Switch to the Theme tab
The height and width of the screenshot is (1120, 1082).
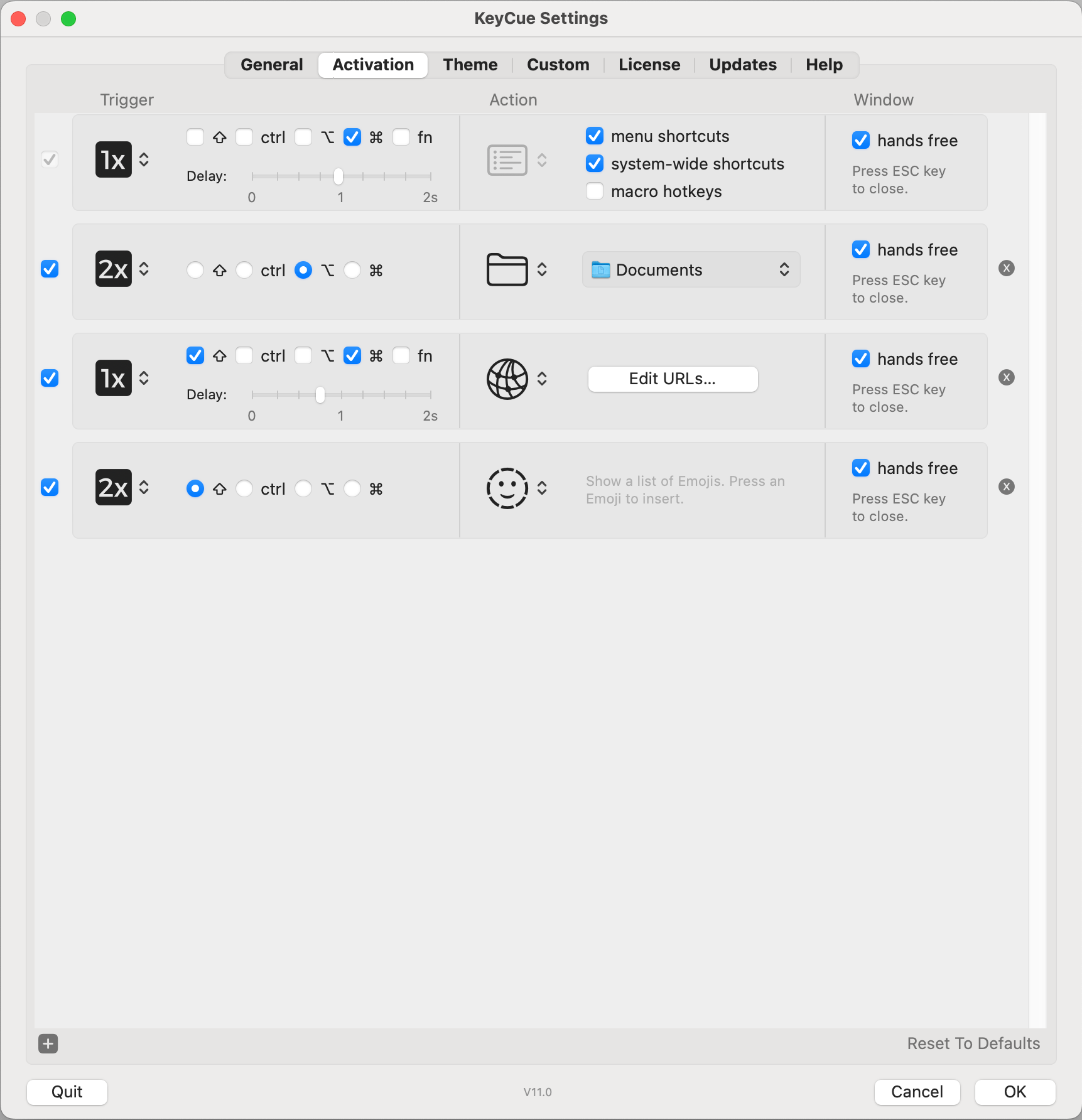(x=470, y=64)
